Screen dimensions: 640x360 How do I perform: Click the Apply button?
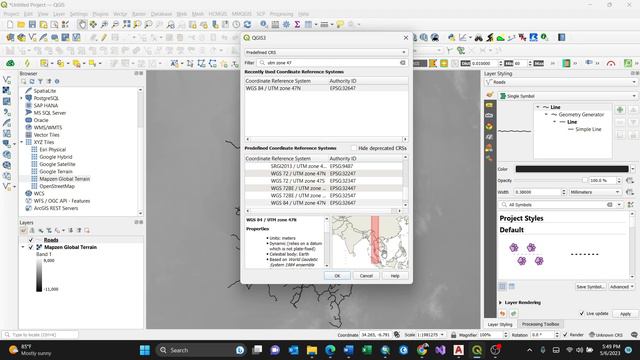[625, 313]
